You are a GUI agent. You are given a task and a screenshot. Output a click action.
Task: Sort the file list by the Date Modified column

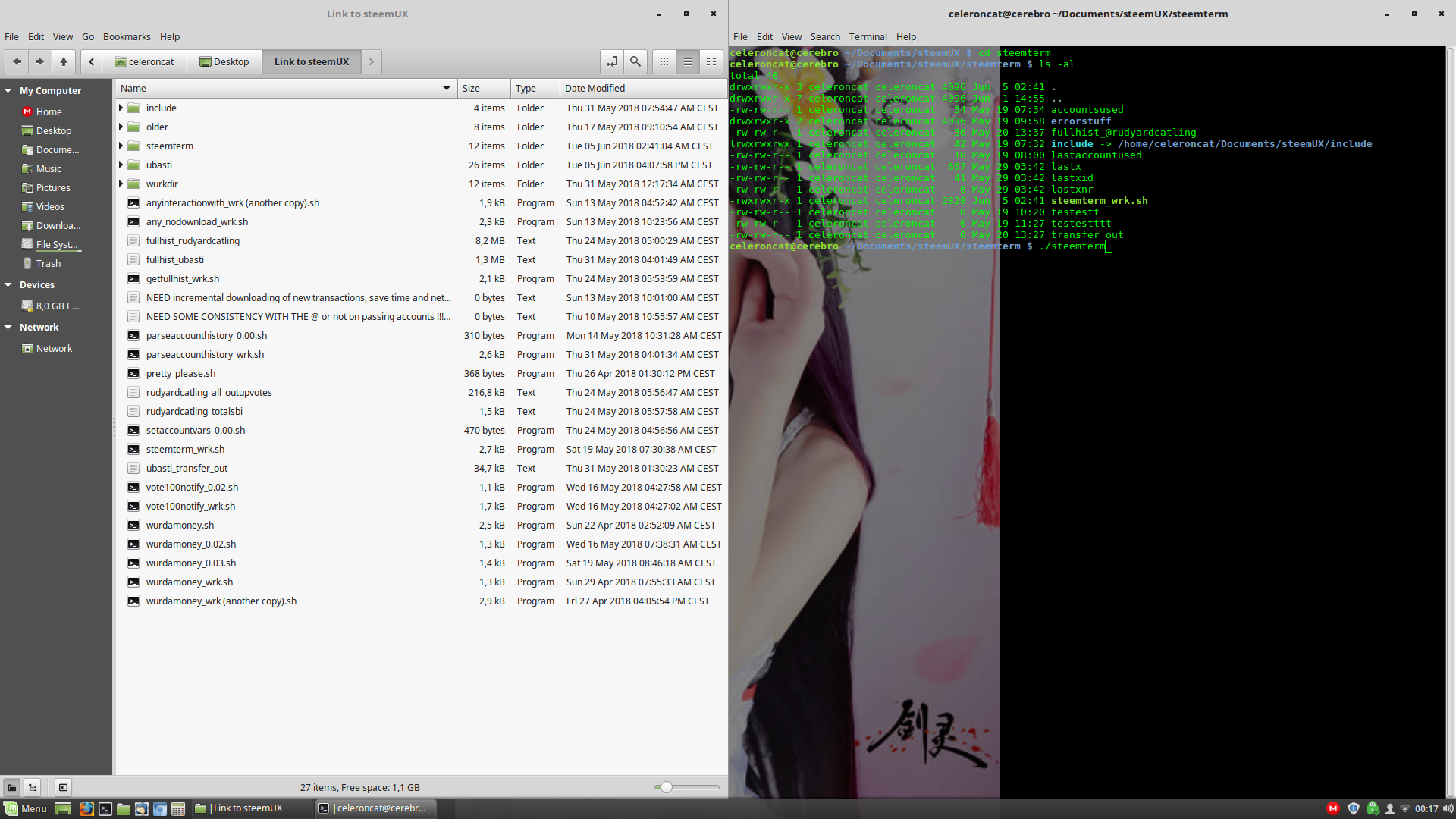click(595, 88)
